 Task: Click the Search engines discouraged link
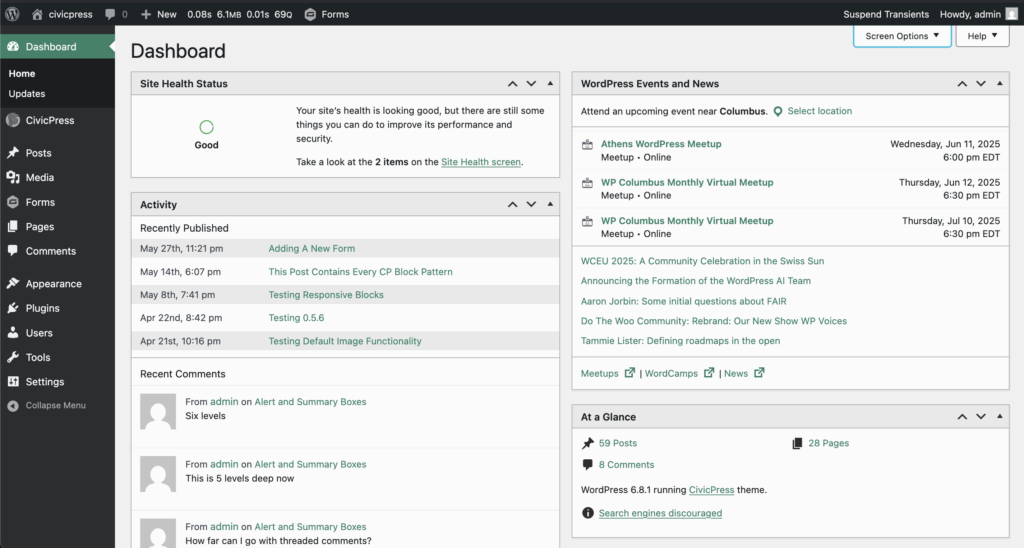point(660,513)
